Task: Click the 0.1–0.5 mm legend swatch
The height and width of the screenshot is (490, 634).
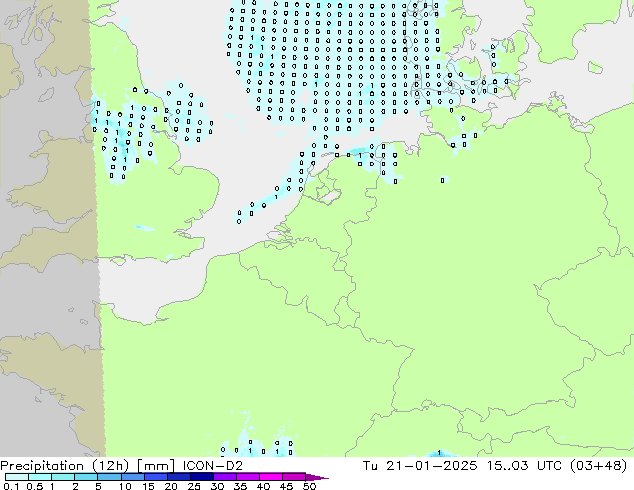Action: (17, 477)
